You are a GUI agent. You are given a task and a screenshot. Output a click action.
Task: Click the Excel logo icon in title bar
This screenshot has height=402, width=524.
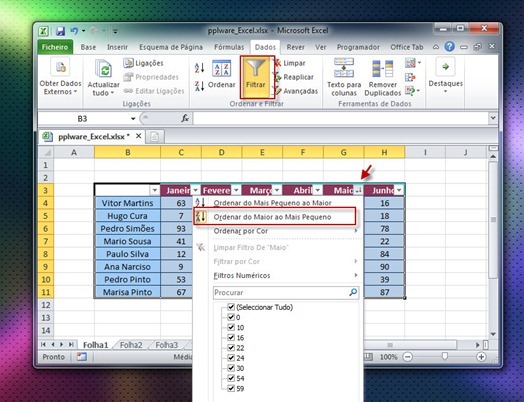click(x=43, y=31)
